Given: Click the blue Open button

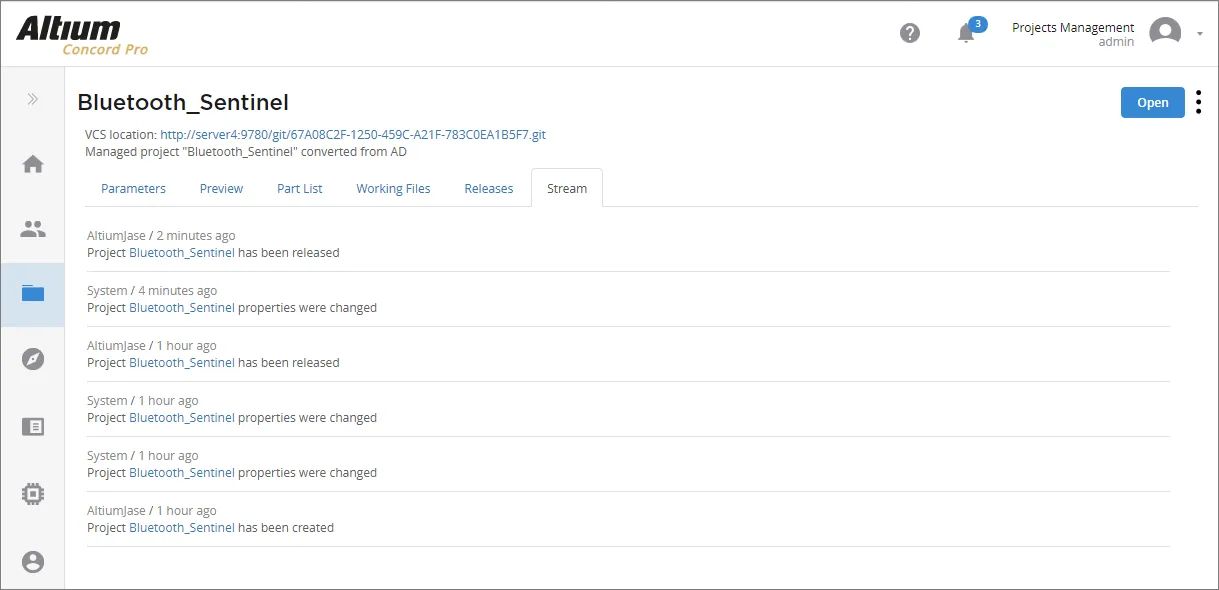Looking at the screenshot, I should point(1153,103).
